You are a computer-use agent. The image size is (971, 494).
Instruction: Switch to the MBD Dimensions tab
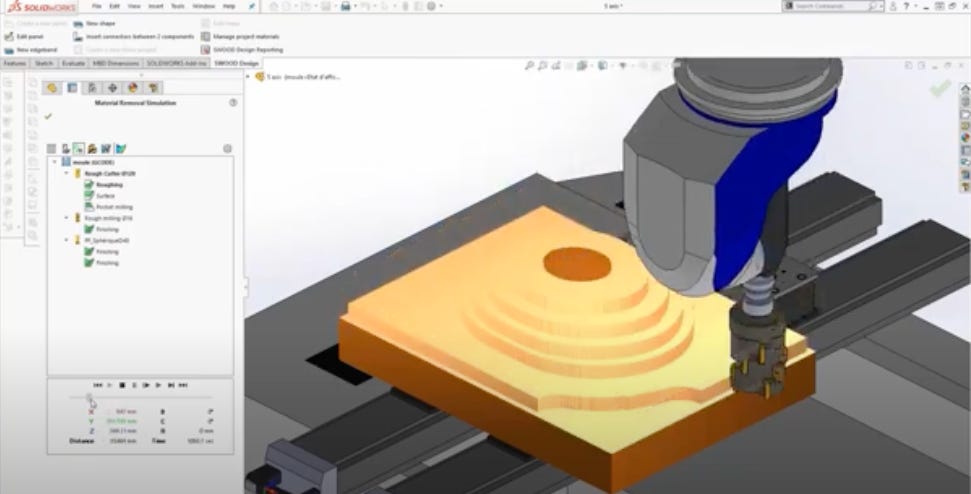(116, 63)
